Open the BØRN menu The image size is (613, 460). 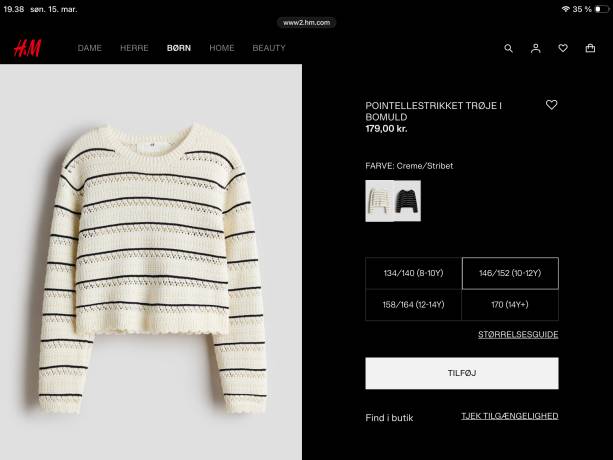179,48
